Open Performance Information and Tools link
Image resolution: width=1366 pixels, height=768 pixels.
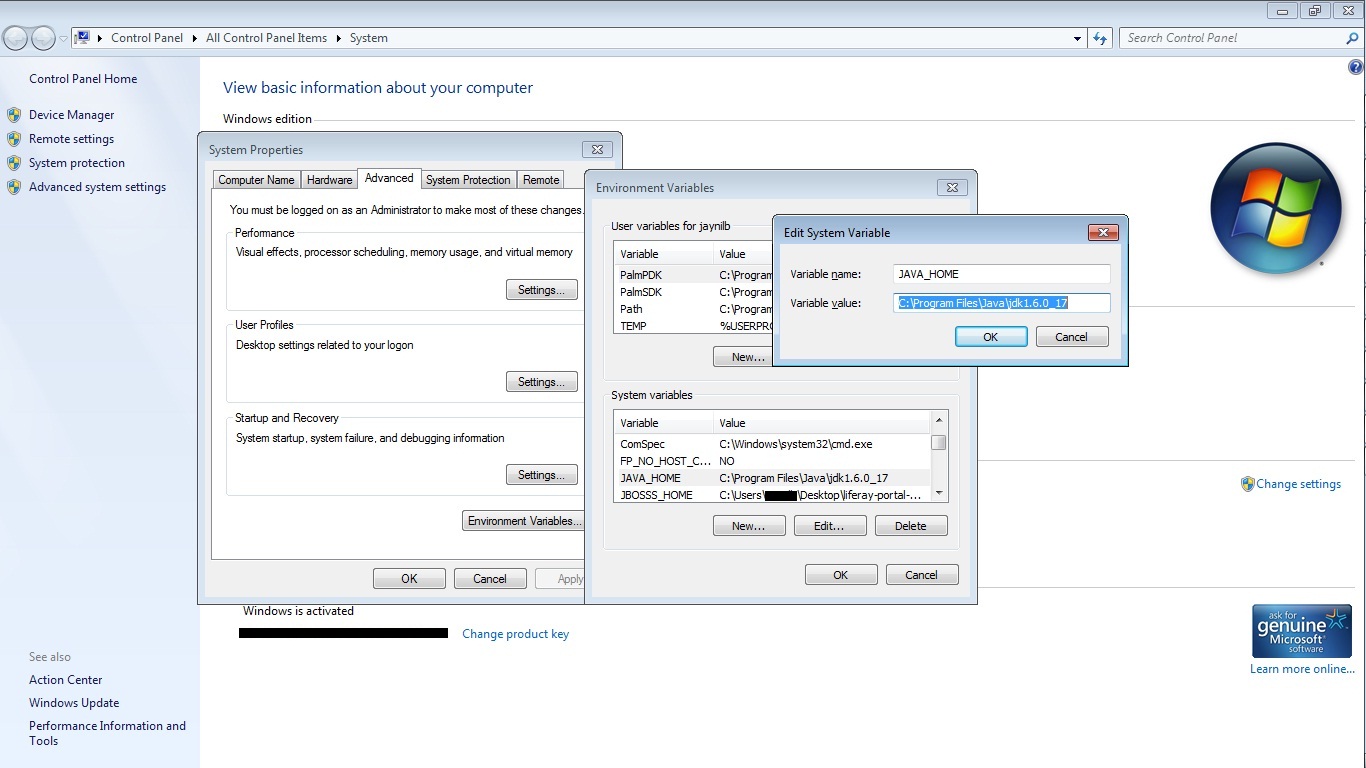(x=107, y=733)
